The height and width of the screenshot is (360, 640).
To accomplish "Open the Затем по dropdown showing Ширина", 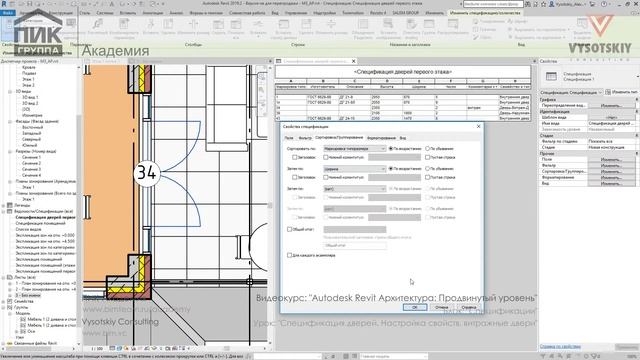I will point(354,169).
